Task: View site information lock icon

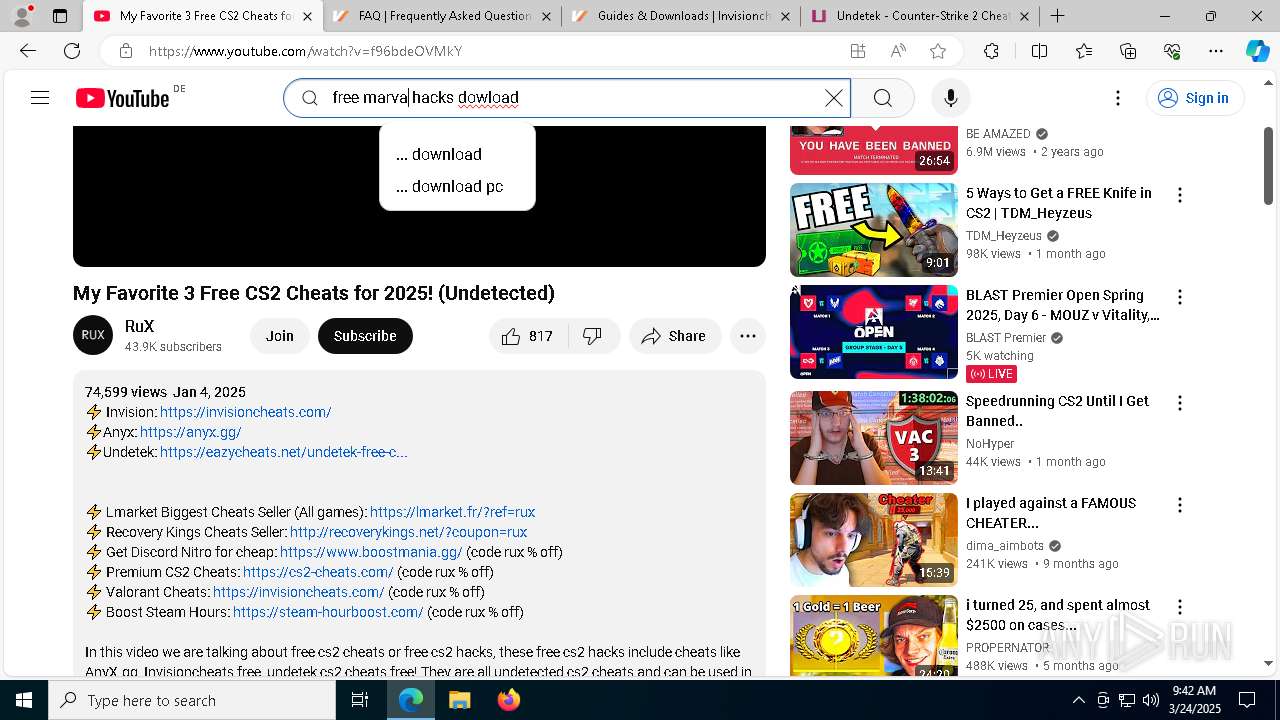Action: click(125, 51)
